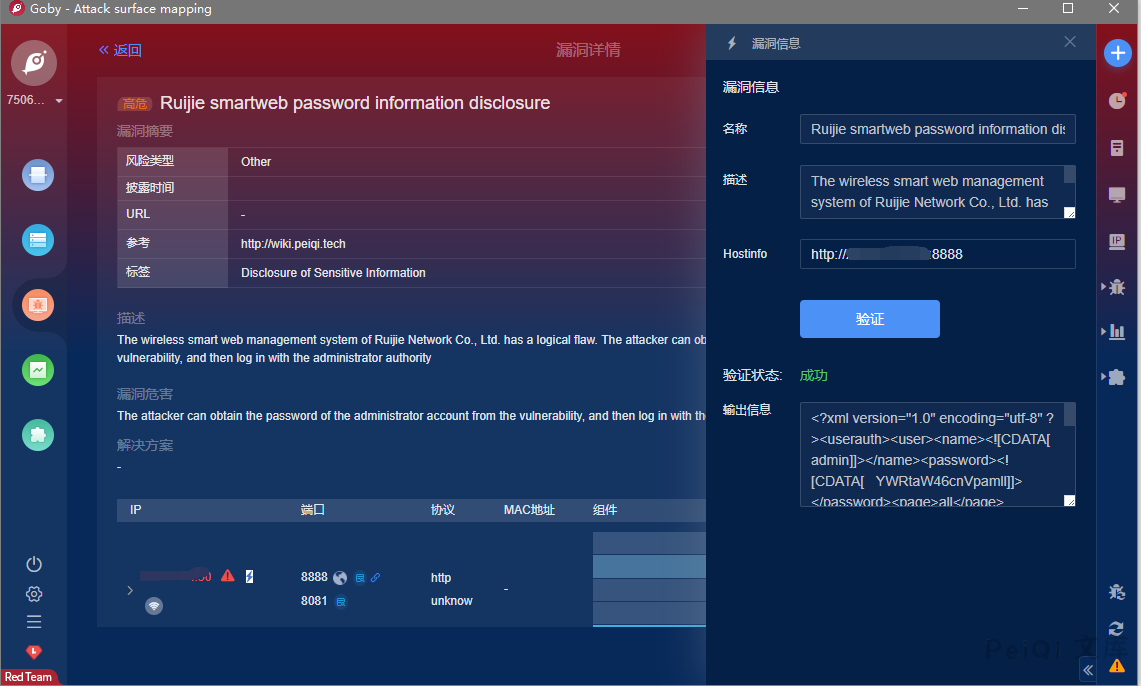Click the 返回 back link
This screenshot has height=686, width=1141.
120,50
